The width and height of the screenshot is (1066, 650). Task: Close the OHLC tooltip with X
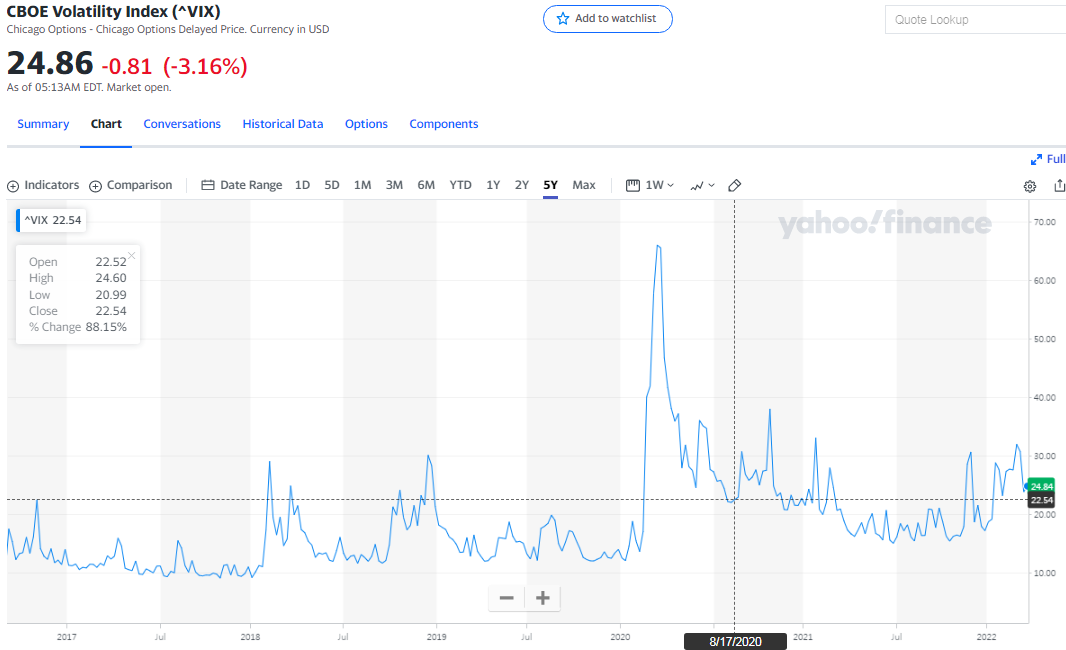132,256
